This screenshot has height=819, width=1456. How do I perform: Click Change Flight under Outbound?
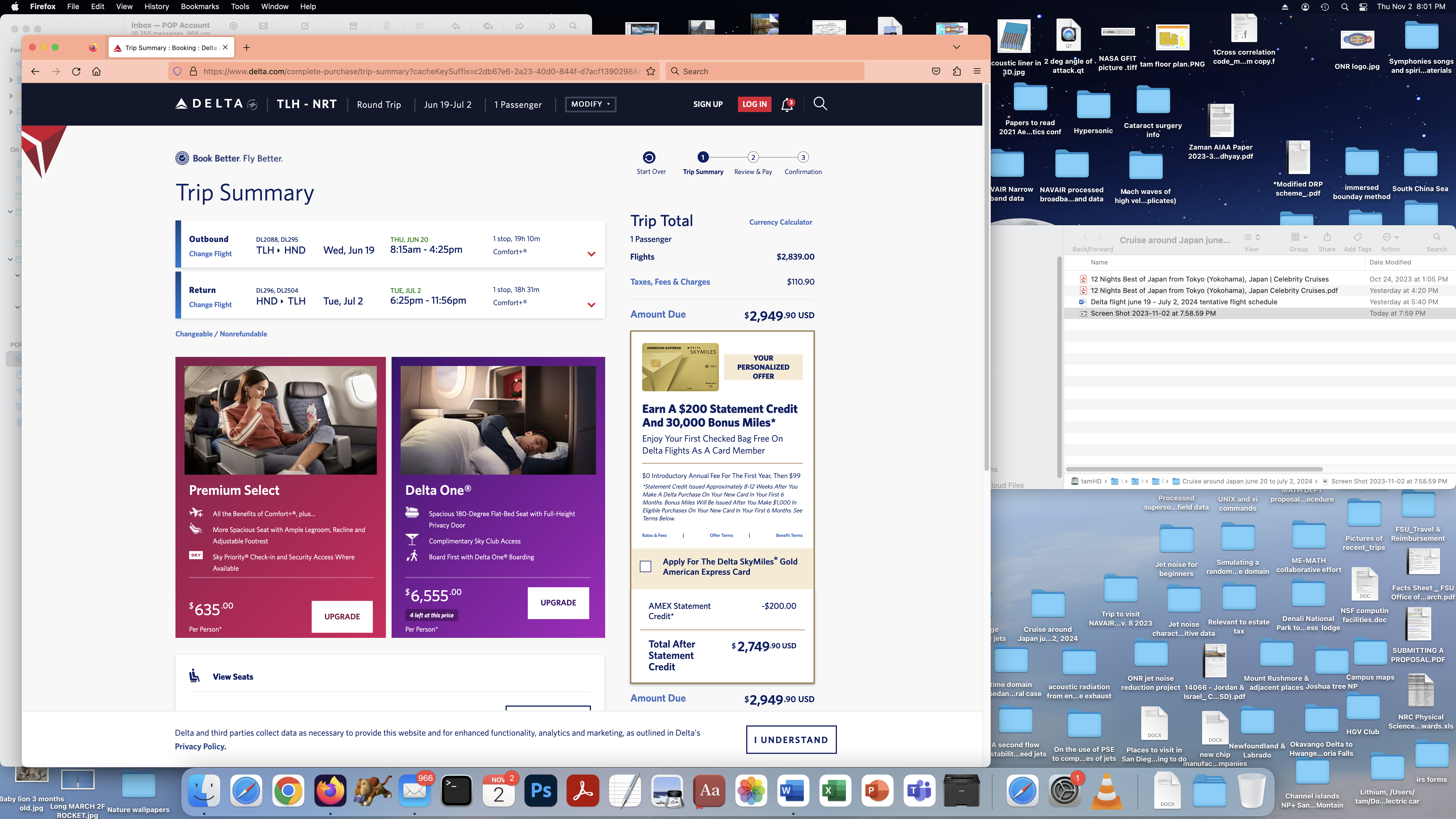pos(210,254)
